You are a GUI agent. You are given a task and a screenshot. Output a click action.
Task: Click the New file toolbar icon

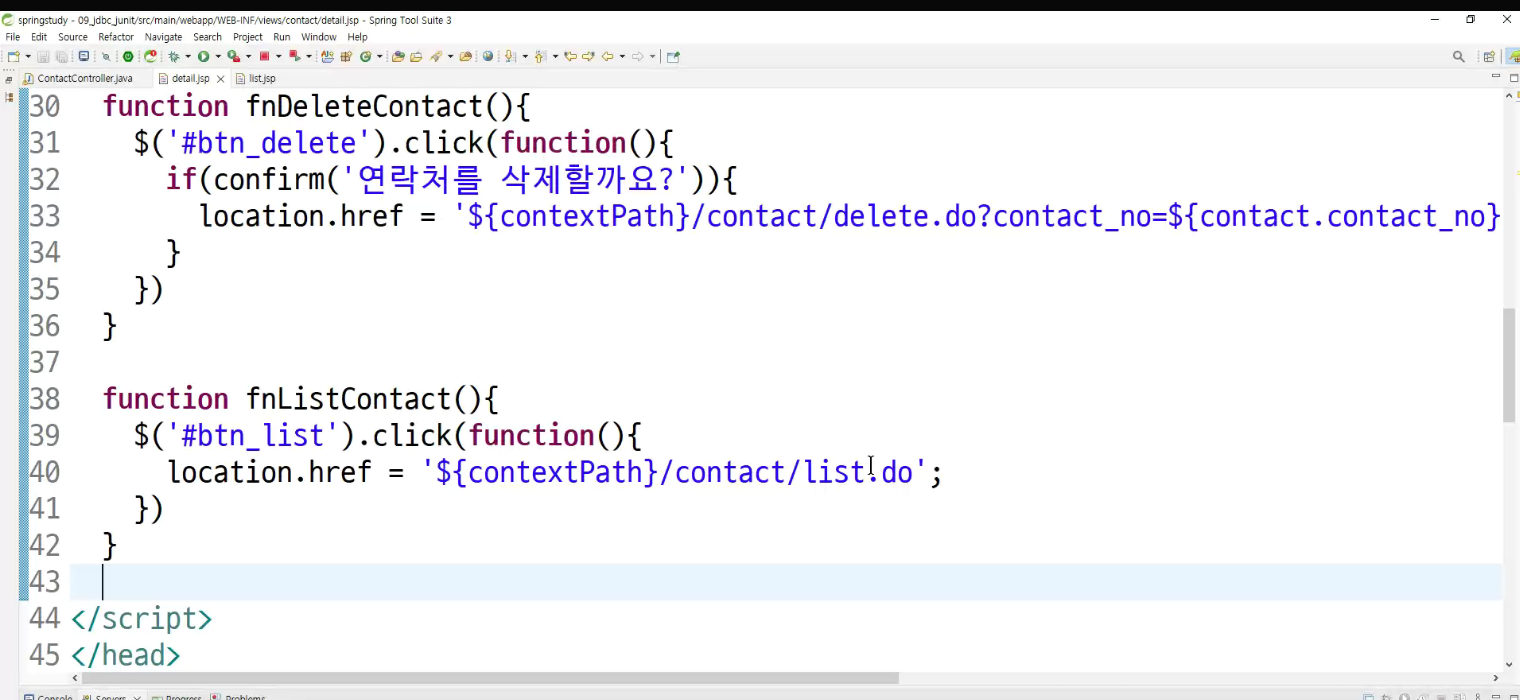13,57
